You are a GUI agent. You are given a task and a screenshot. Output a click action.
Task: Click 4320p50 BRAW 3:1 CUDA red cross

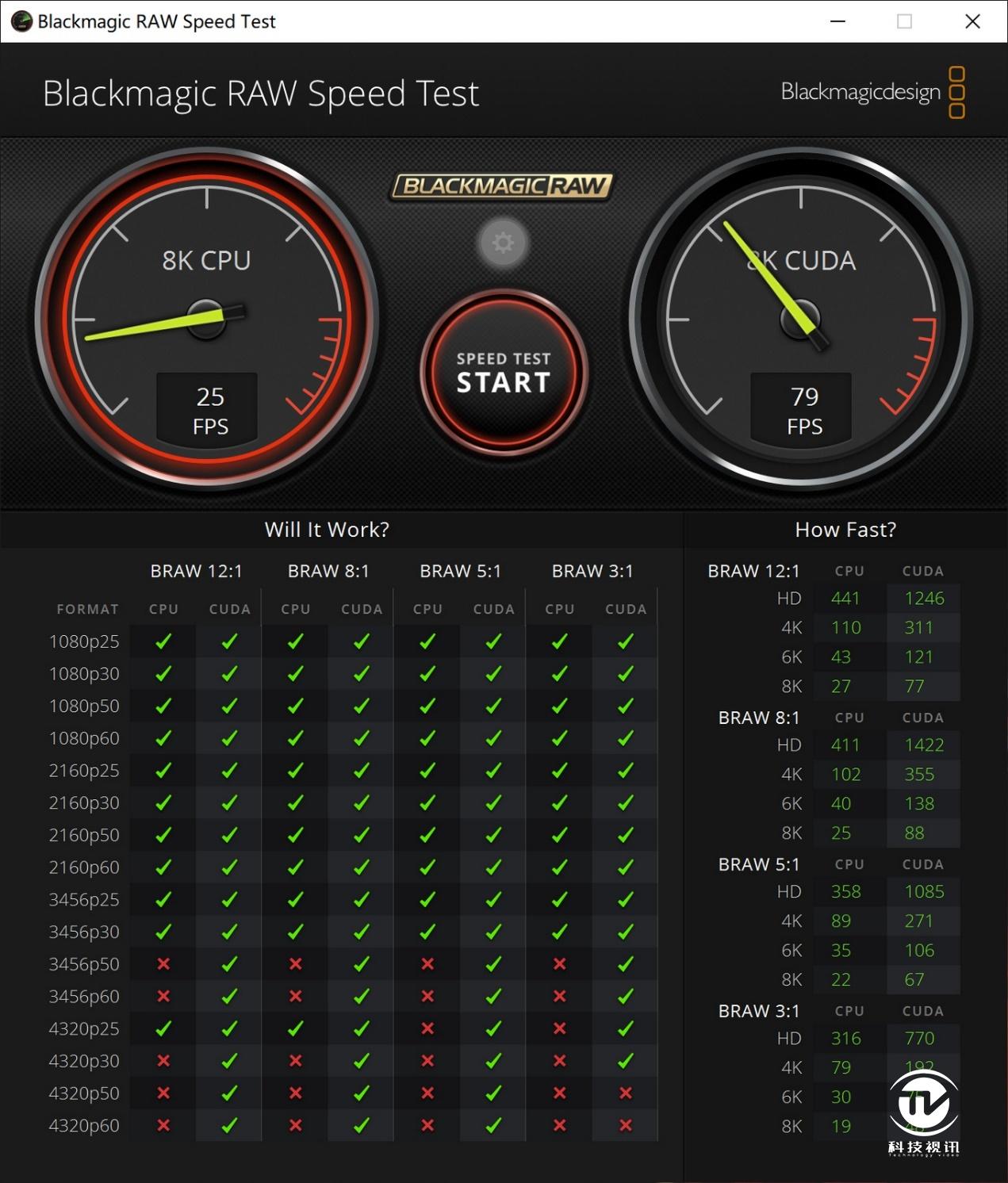[x=626, y=1093]
